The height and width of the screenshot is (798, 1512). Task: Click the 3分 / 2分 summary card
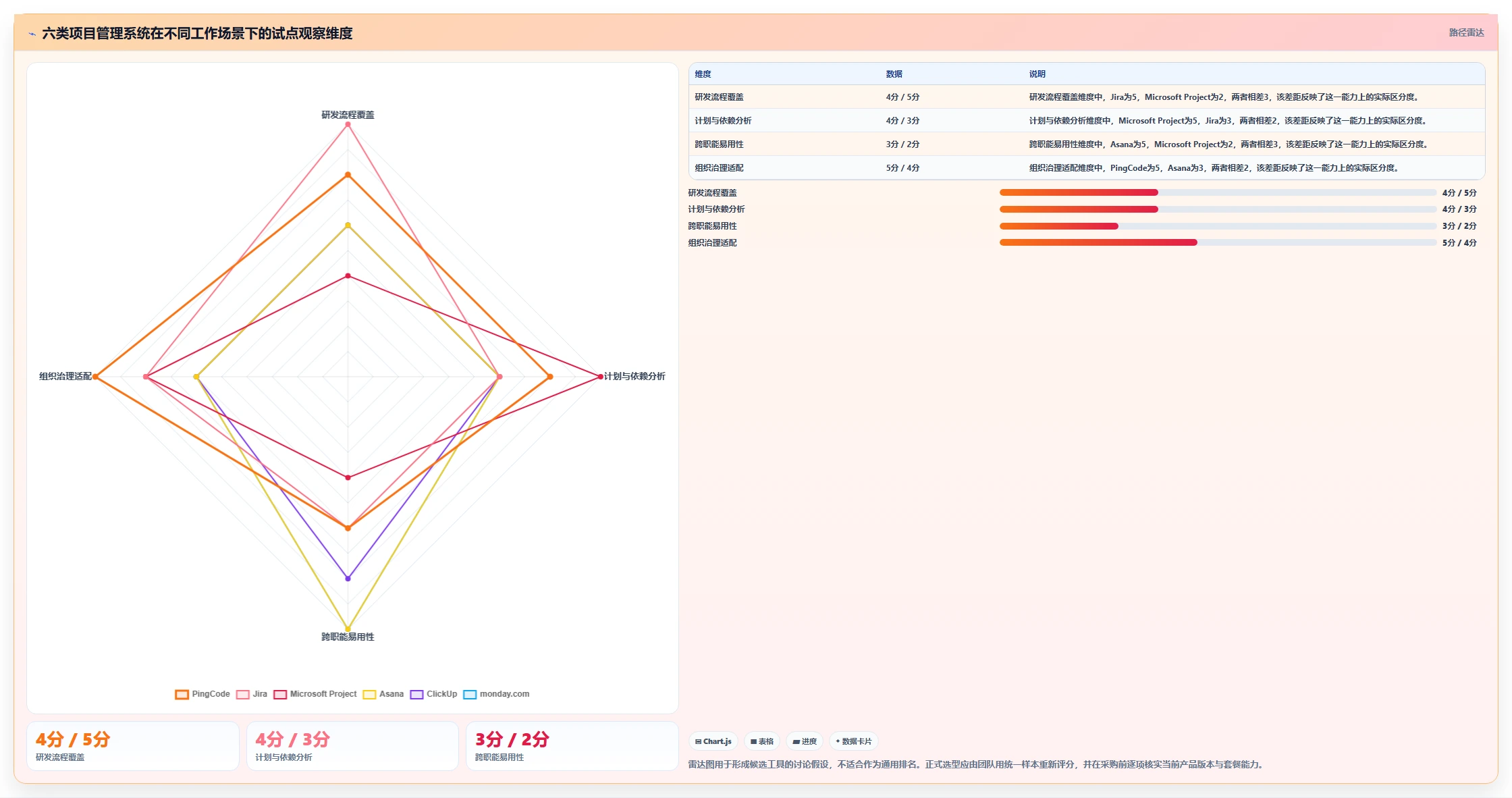[x=572, y=746]
